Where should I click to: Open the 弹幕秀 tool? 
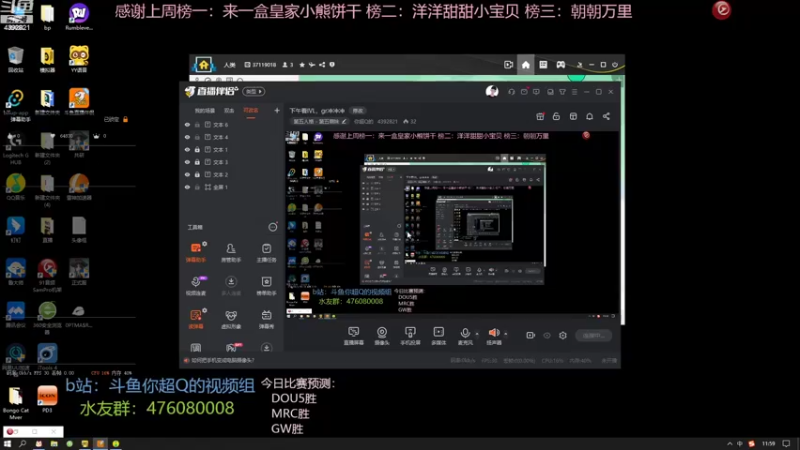point(266,319)
